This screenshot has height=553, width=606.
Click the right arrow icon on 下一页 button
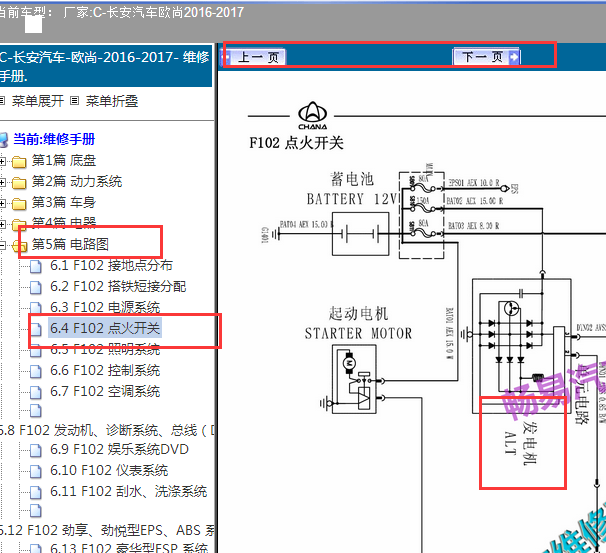(x=514, y=57)
